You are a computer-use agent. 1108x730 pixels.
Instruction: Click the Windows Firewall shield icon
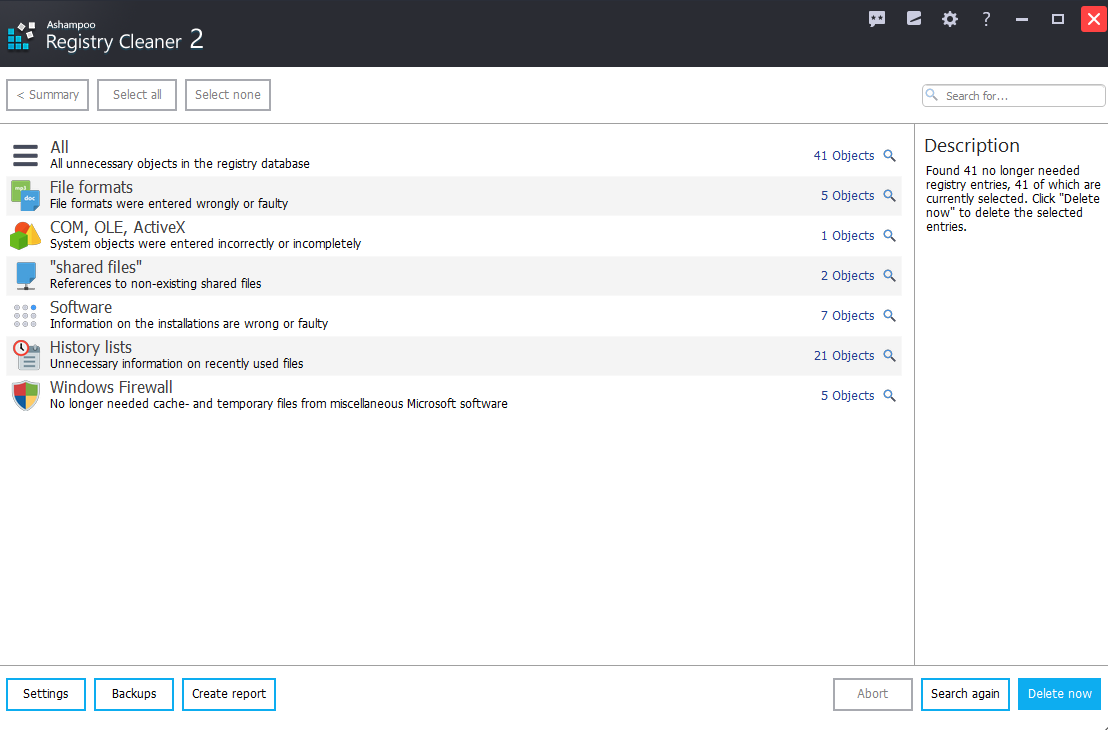click(25, 396)
